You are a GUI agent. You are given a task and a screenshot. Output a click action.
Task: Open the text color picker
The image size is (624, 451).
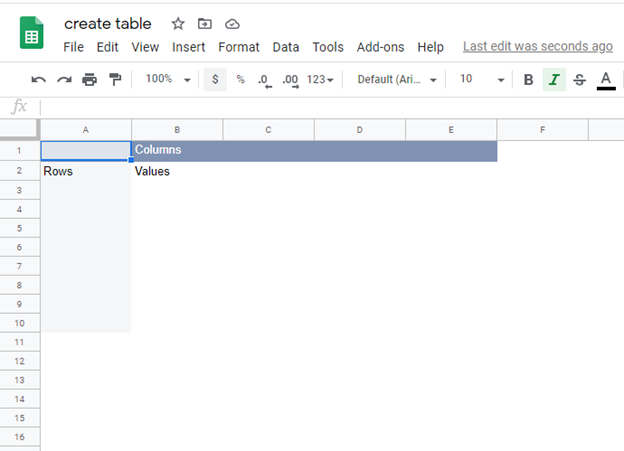tap(606, 80)
